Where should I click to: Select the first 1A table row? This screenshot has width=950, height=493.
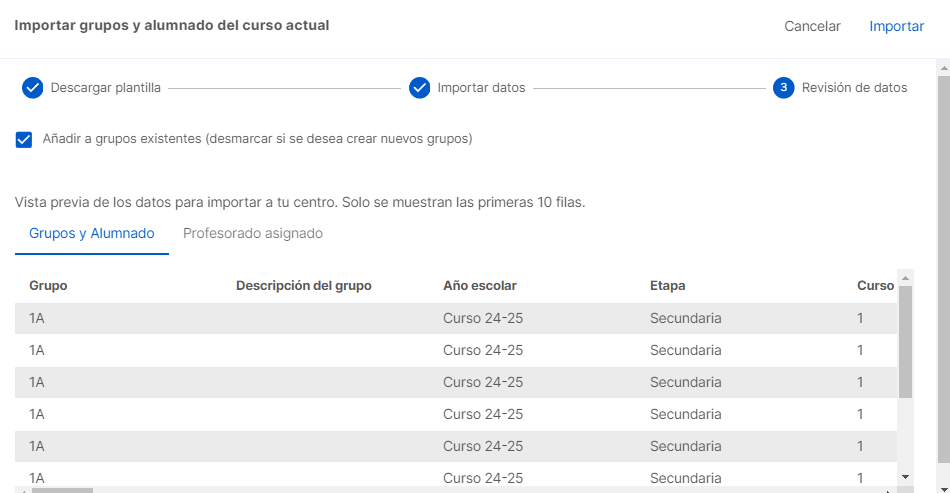point(456,318)
